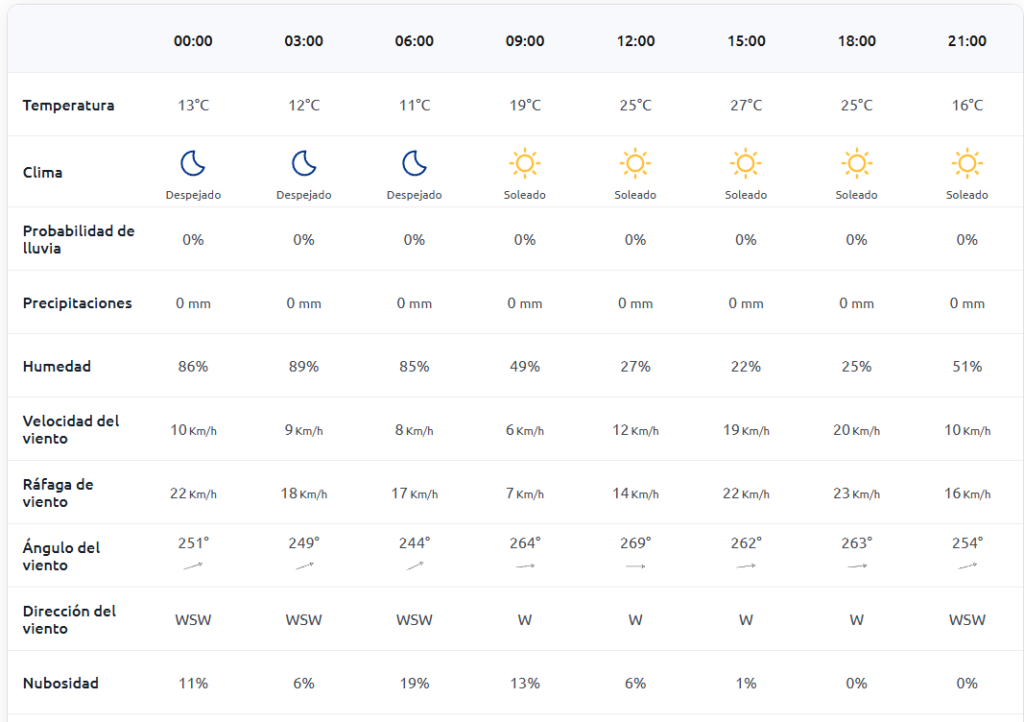Click the sun icon under 18:00
1024x722 pixels.
point(856,163)
